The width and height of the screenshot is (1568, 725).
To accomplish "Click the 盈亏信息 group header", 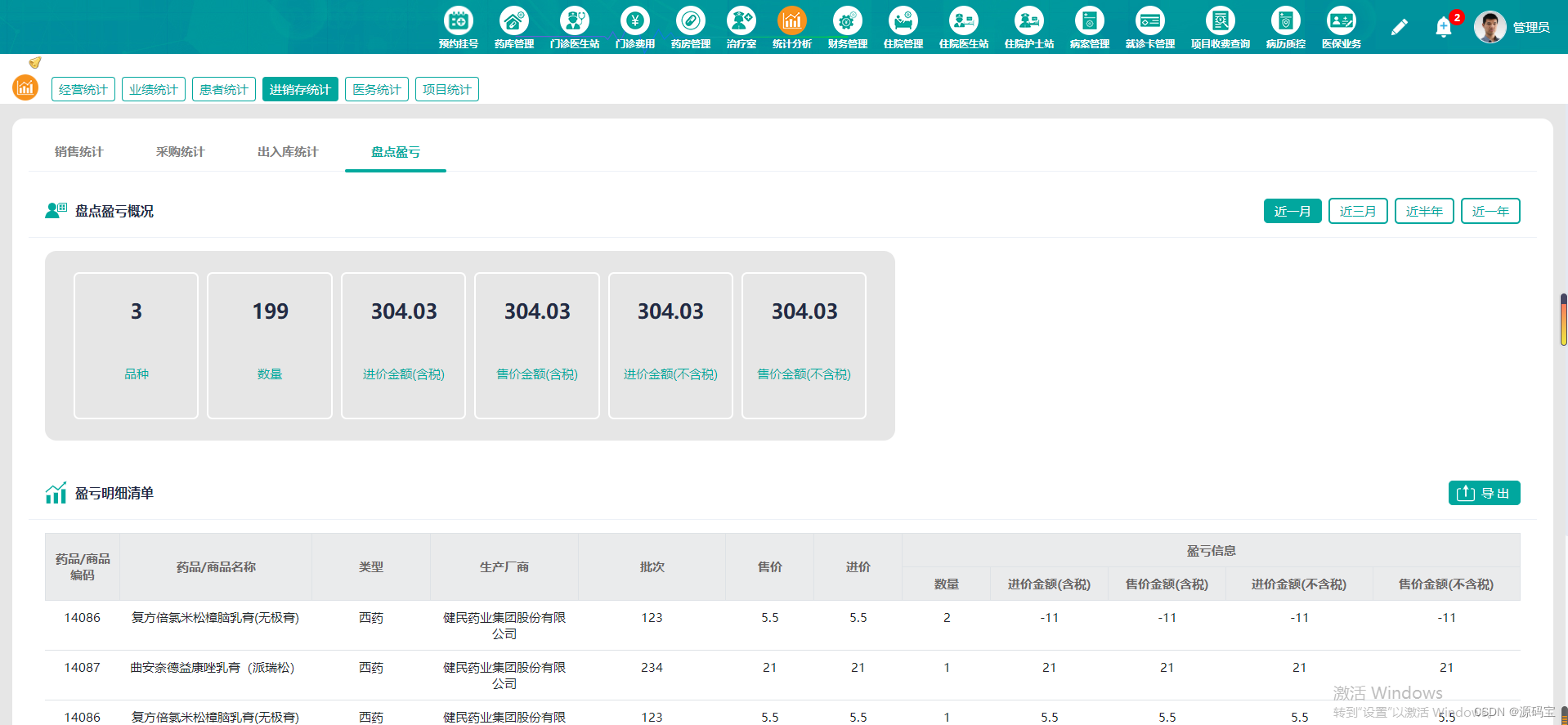I will (1211, 550).
